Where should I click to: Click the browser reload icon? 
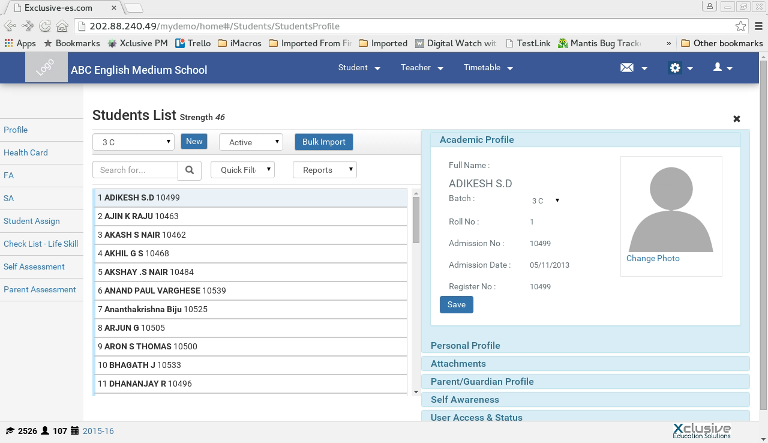click(x=45, y=25)
